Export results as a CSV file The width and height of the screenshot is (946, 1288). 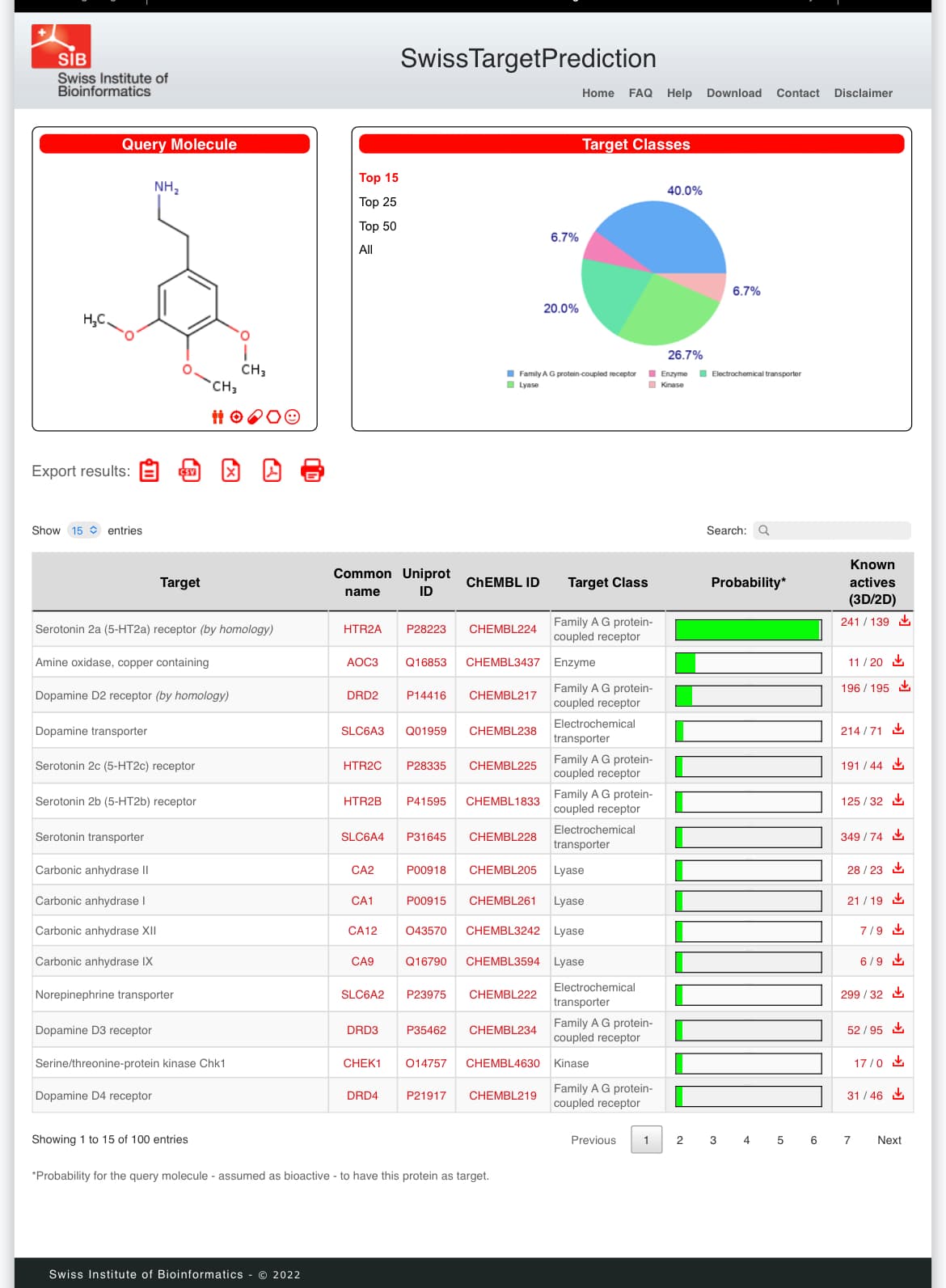[x=190, y=471]
